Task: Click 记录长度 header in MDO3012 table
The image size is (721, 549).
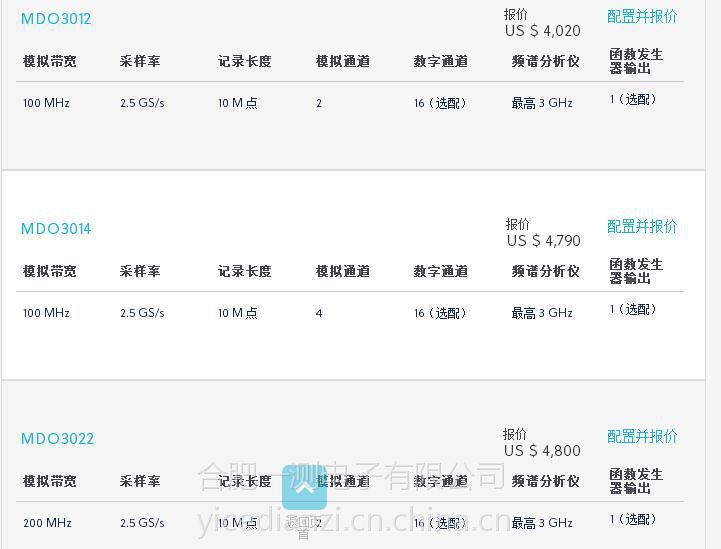Action: pos(245,61)
